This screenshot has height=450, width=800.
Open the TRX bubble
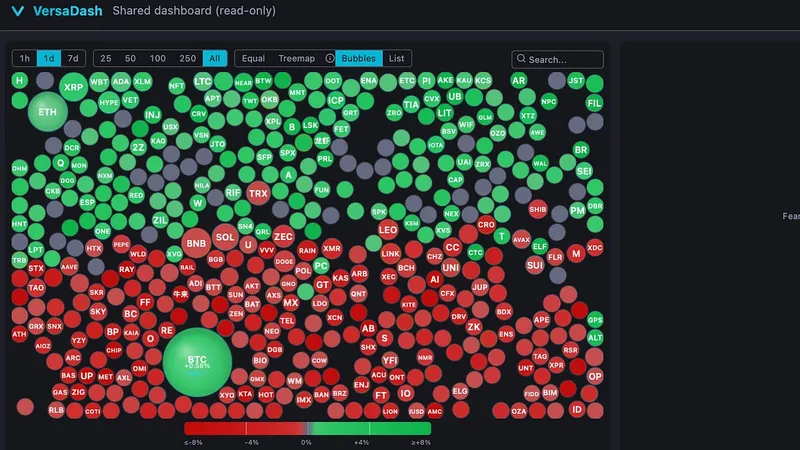click(258, 193)
